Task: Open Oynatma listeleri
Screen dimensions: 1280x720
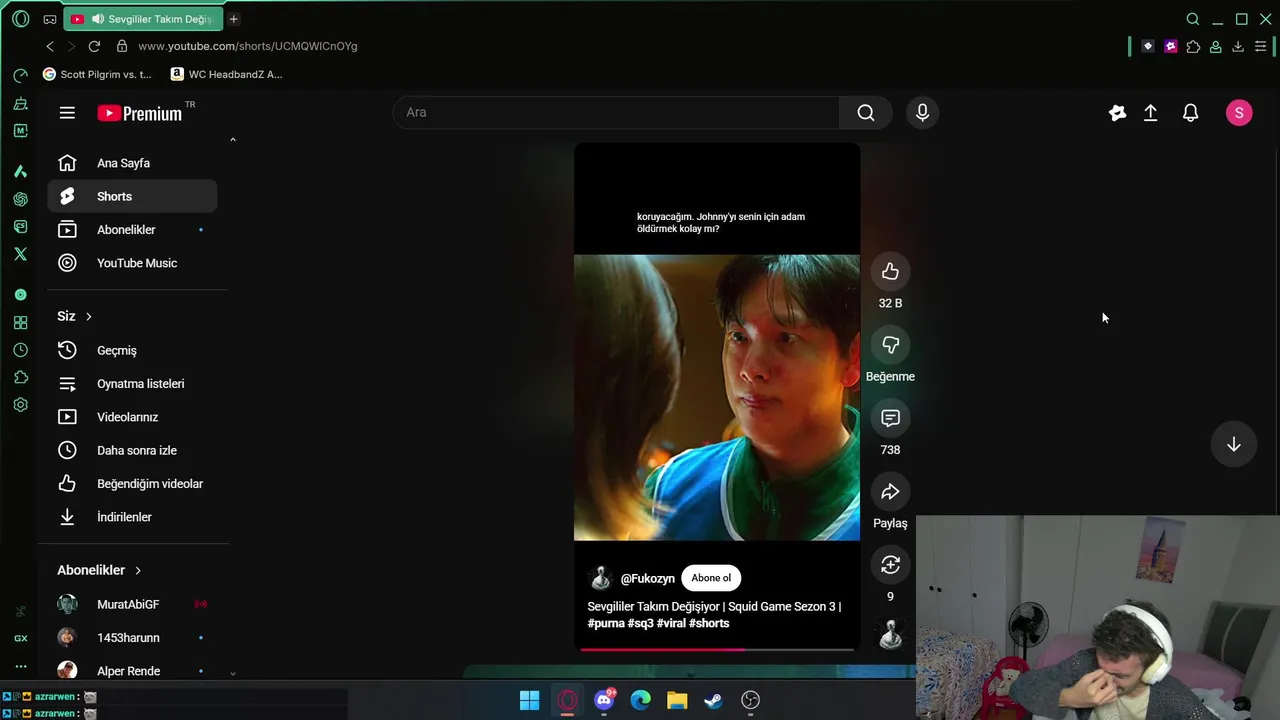Action: pos(132,384)
